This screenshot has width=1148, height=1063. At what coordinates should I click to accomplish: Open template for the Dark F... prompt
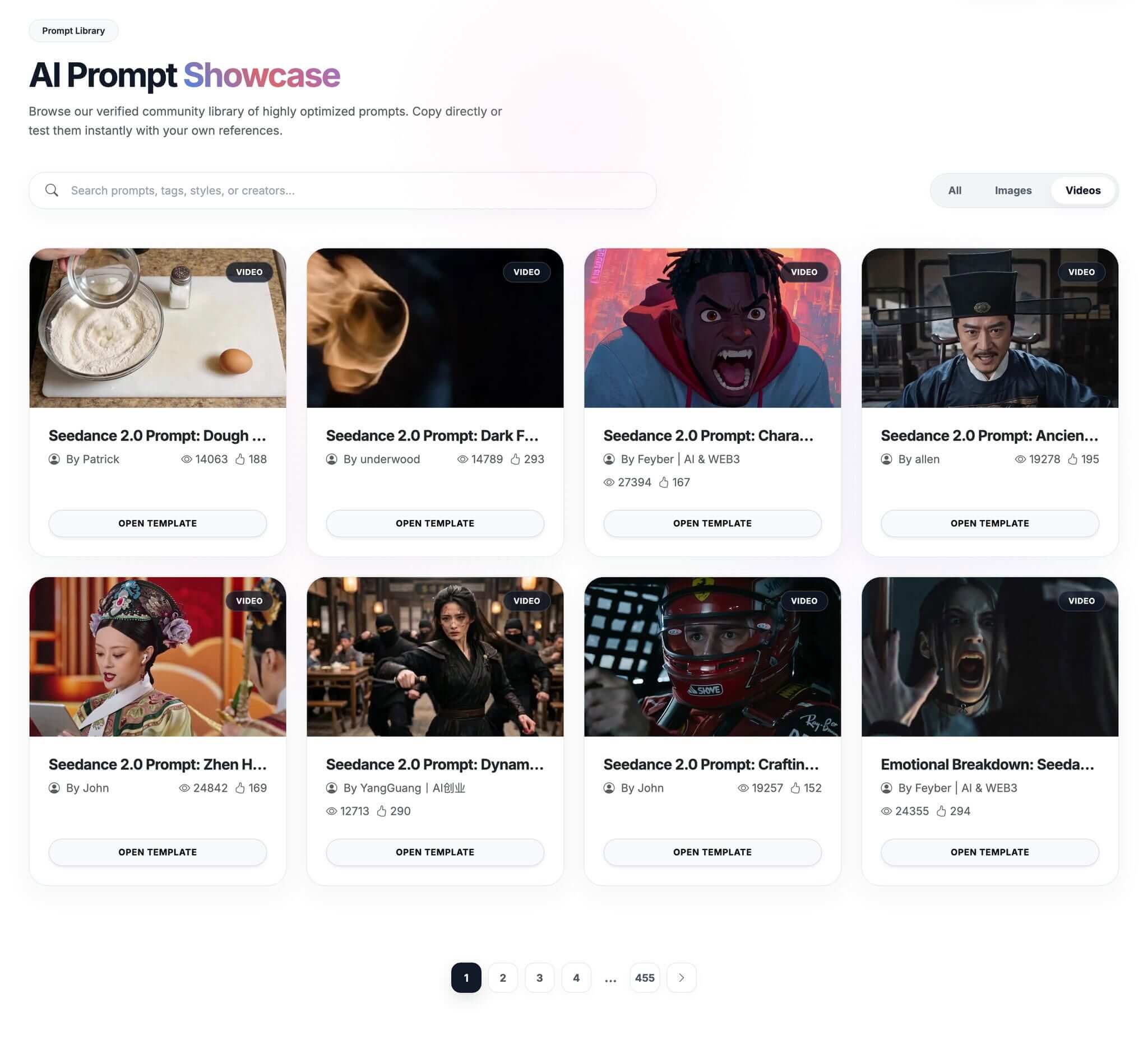pyautogui.click(x=435, y=523)
